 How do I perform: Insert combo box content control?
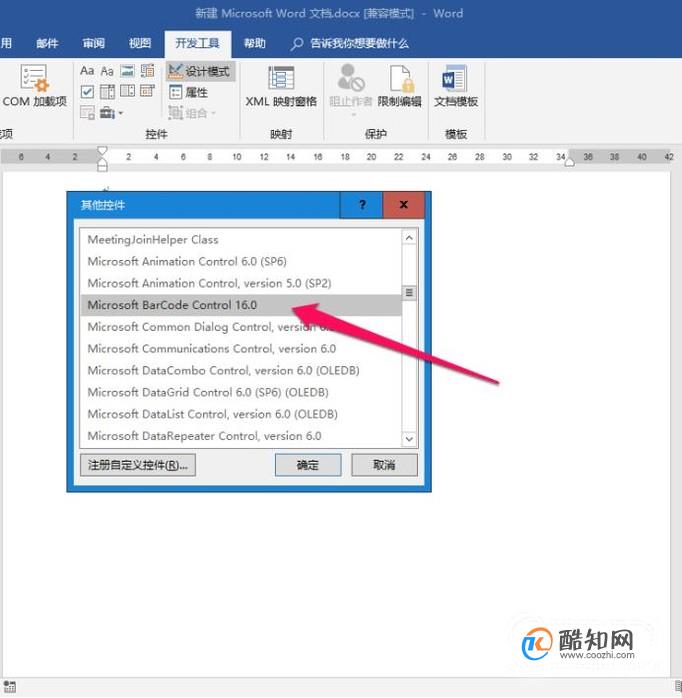pyautogui.click(x=107, y=92)
